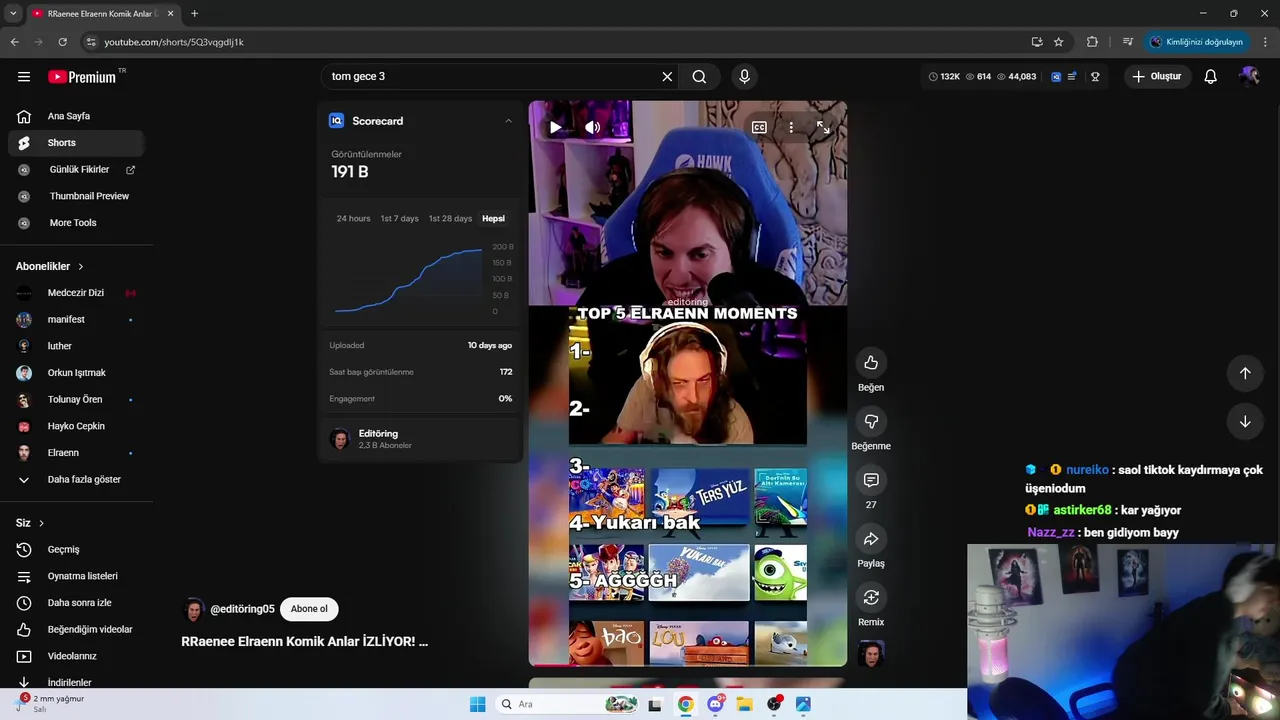The height and width of the screenshot is (720, 1280).
Task: Open More Tools in sidebar
Action: coord(76,223)
